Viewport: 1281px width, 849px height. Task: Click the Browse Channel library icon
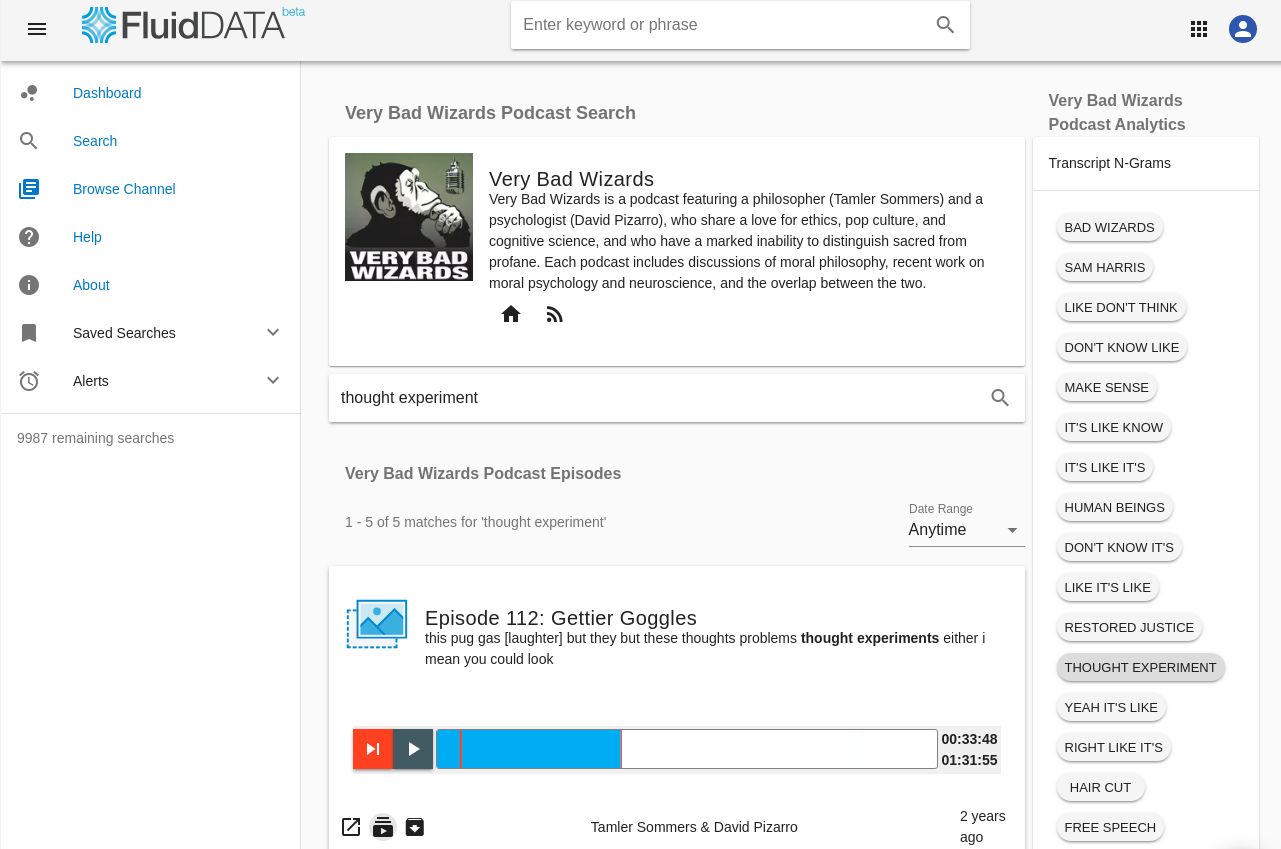(29, 189)
